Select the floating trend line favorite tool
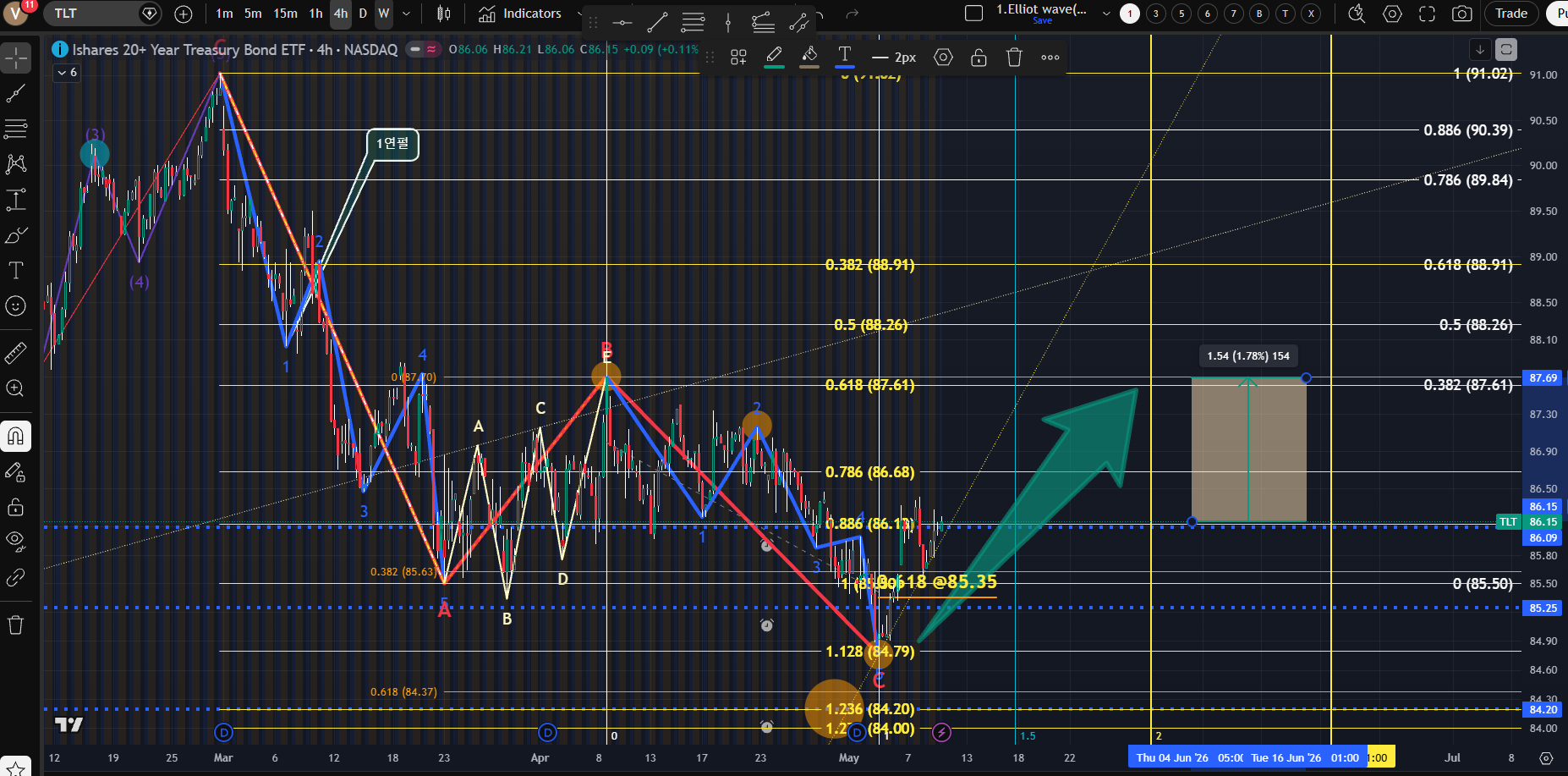 (657, 23)
